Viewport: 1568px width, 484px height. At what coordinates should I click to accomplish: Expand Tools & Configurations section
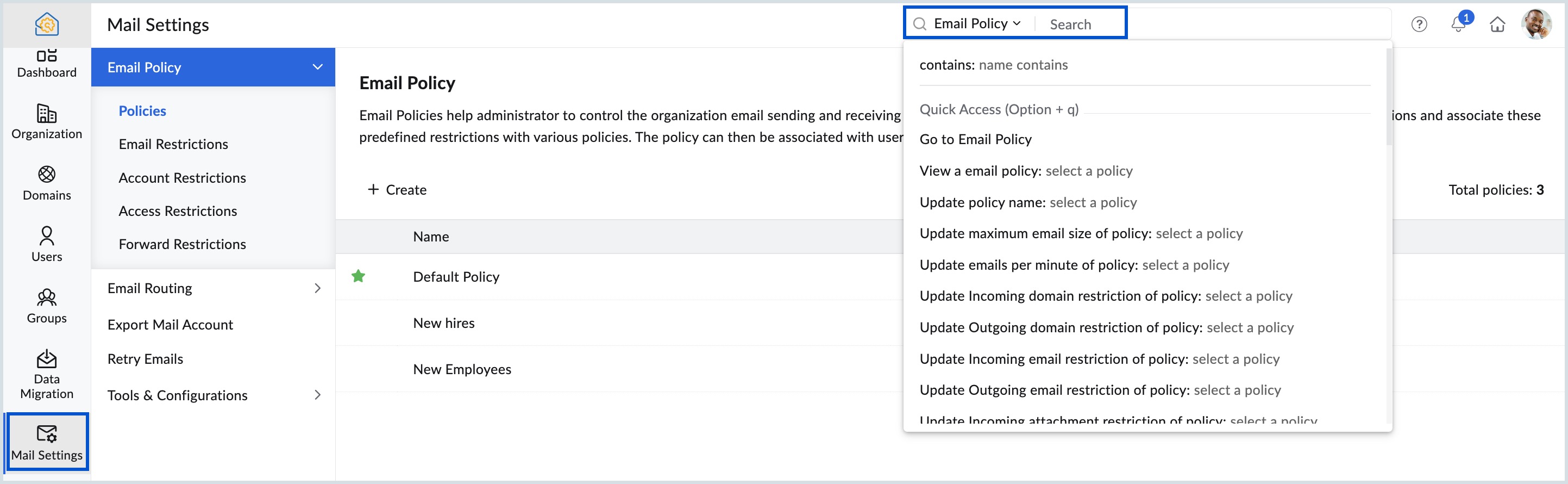point(317,395)
